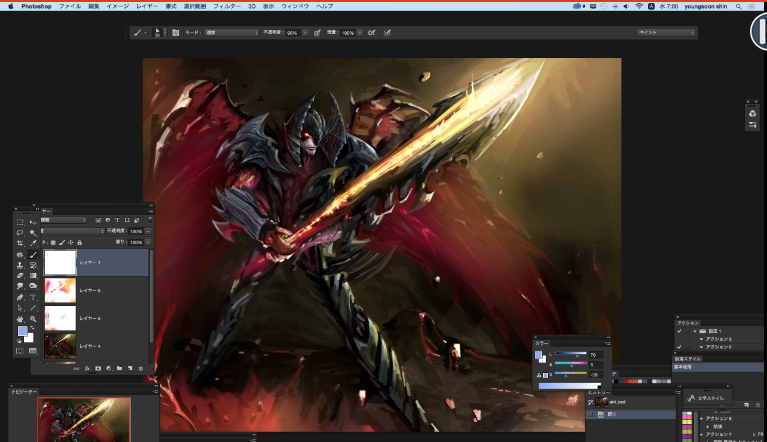Viewport: 767px width, 442px height.
Task: Select the Horizontal Type tool
Action: pyautogui.click(x=33, y=297)
